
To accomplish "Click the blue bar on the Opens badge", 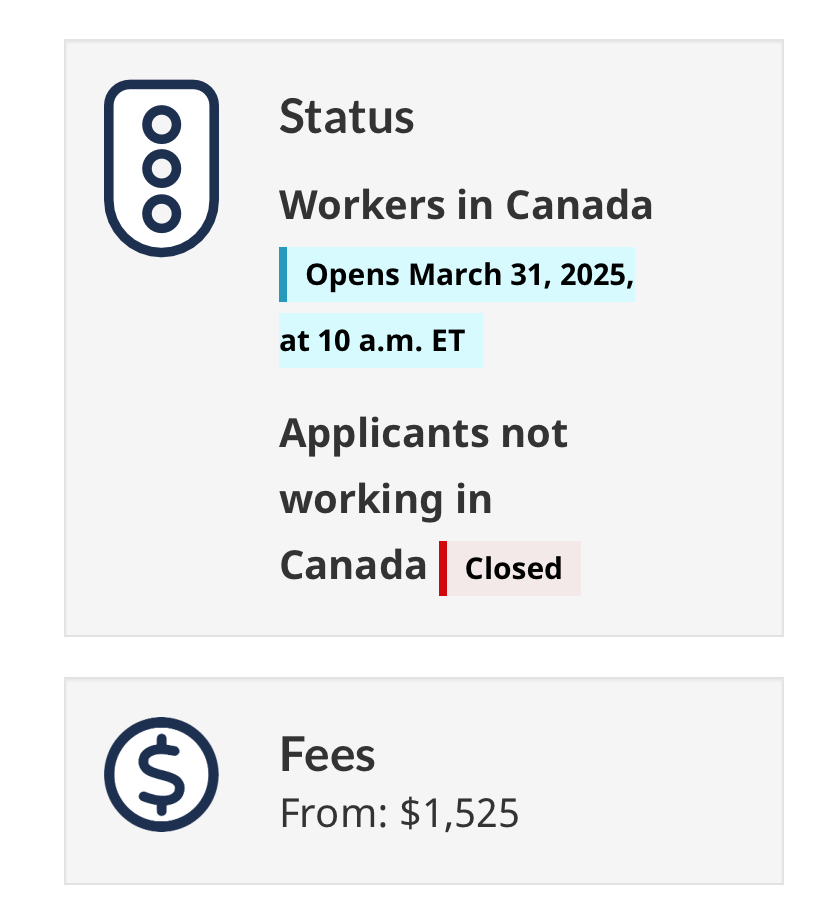I will [283, 275].
